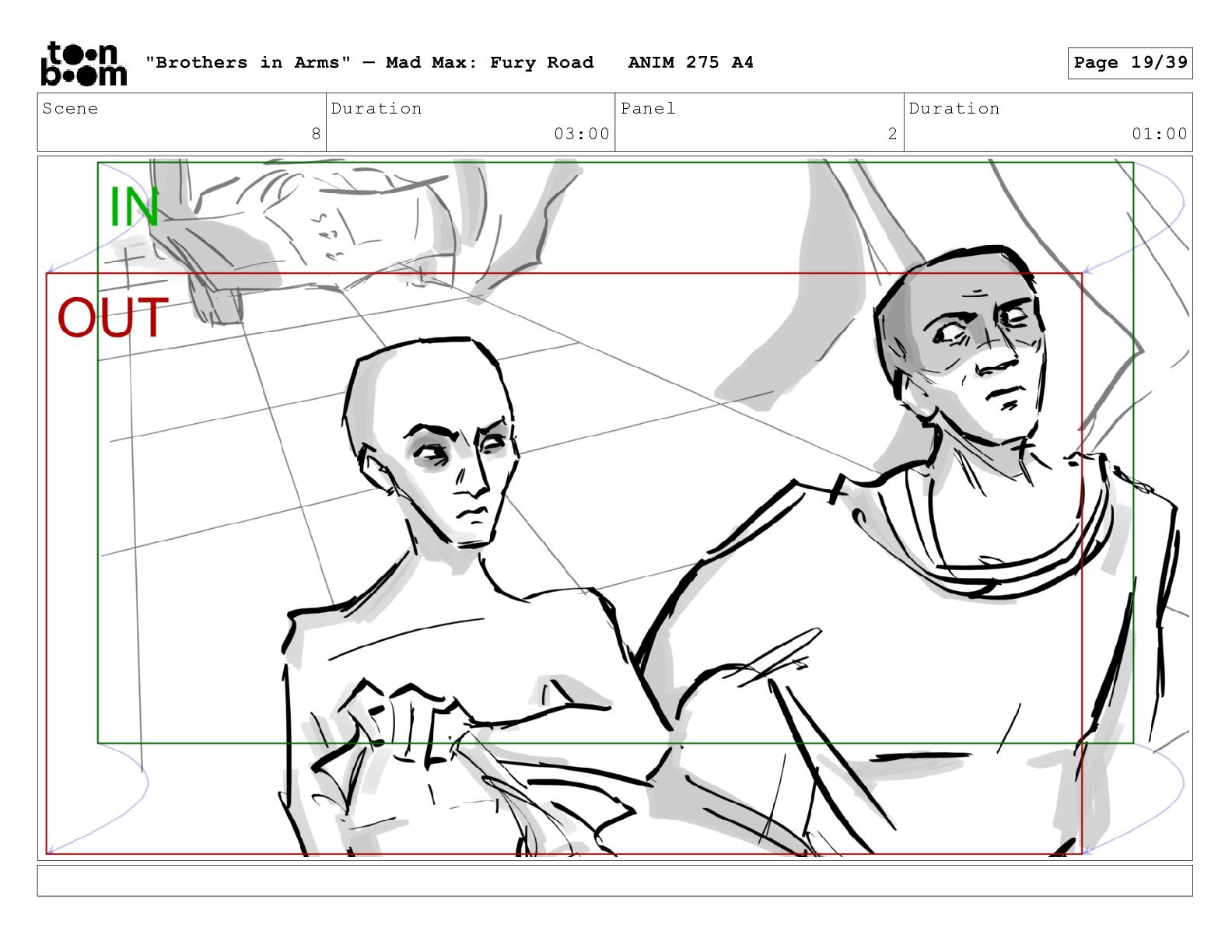Click the panel duration value 01:00
Viewport: 1232px width, 952px height.
[x=1160, y=134]
